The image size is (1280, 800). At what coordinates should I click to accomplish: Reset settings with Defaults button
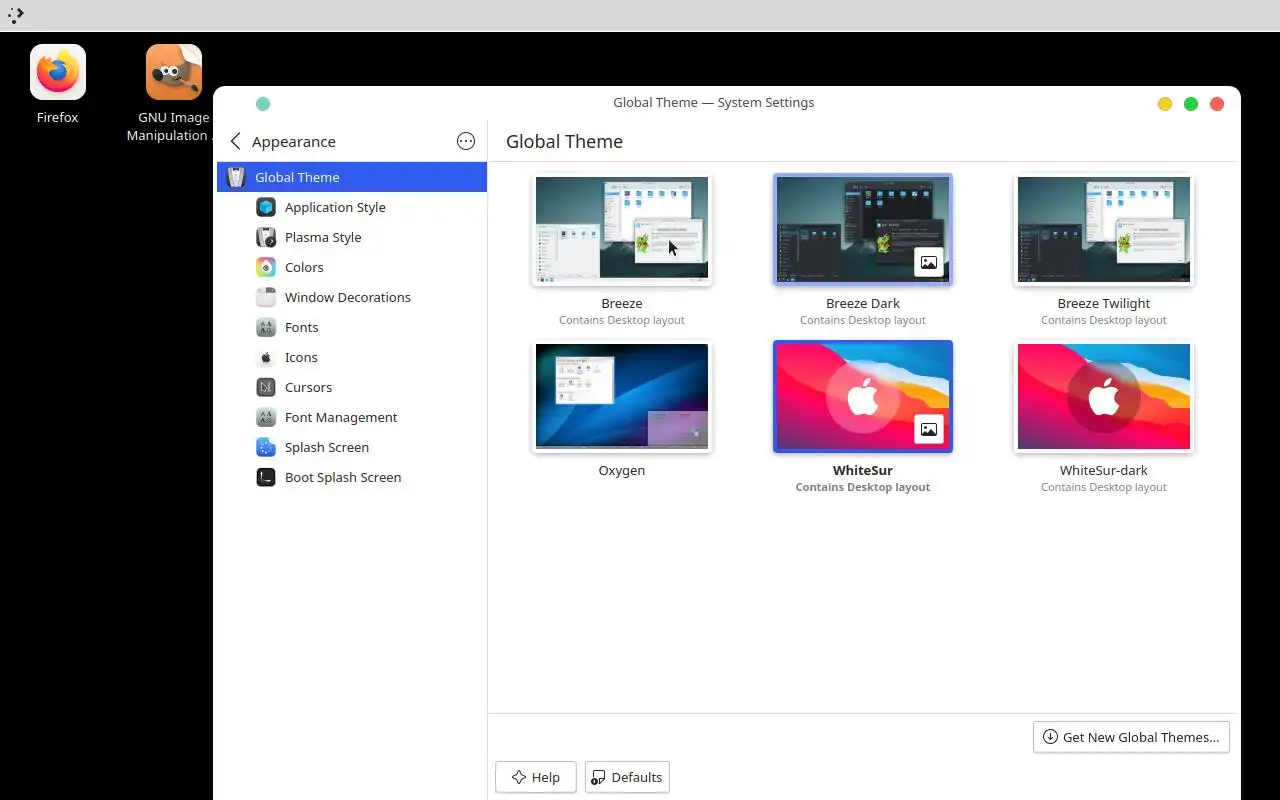627,777
